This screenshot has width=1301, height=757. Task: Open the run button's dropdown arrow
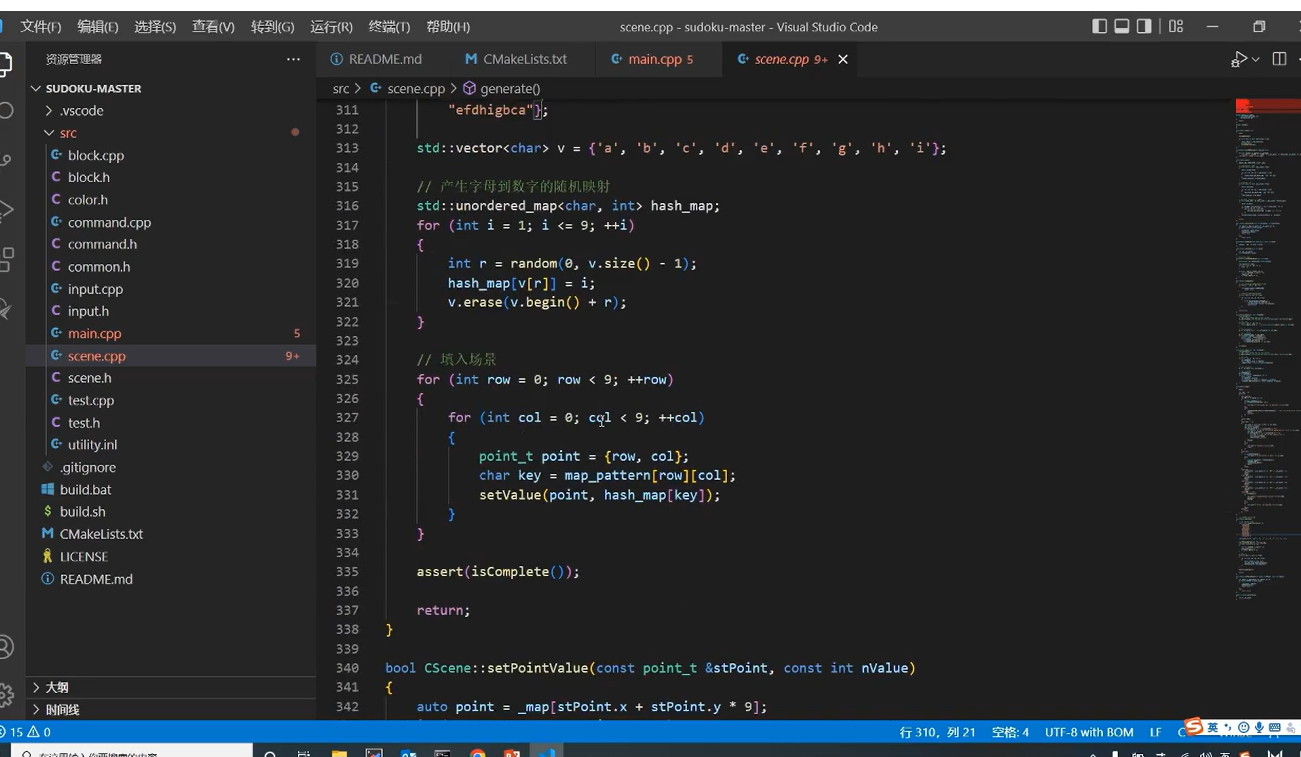(x=1256, y=59)
